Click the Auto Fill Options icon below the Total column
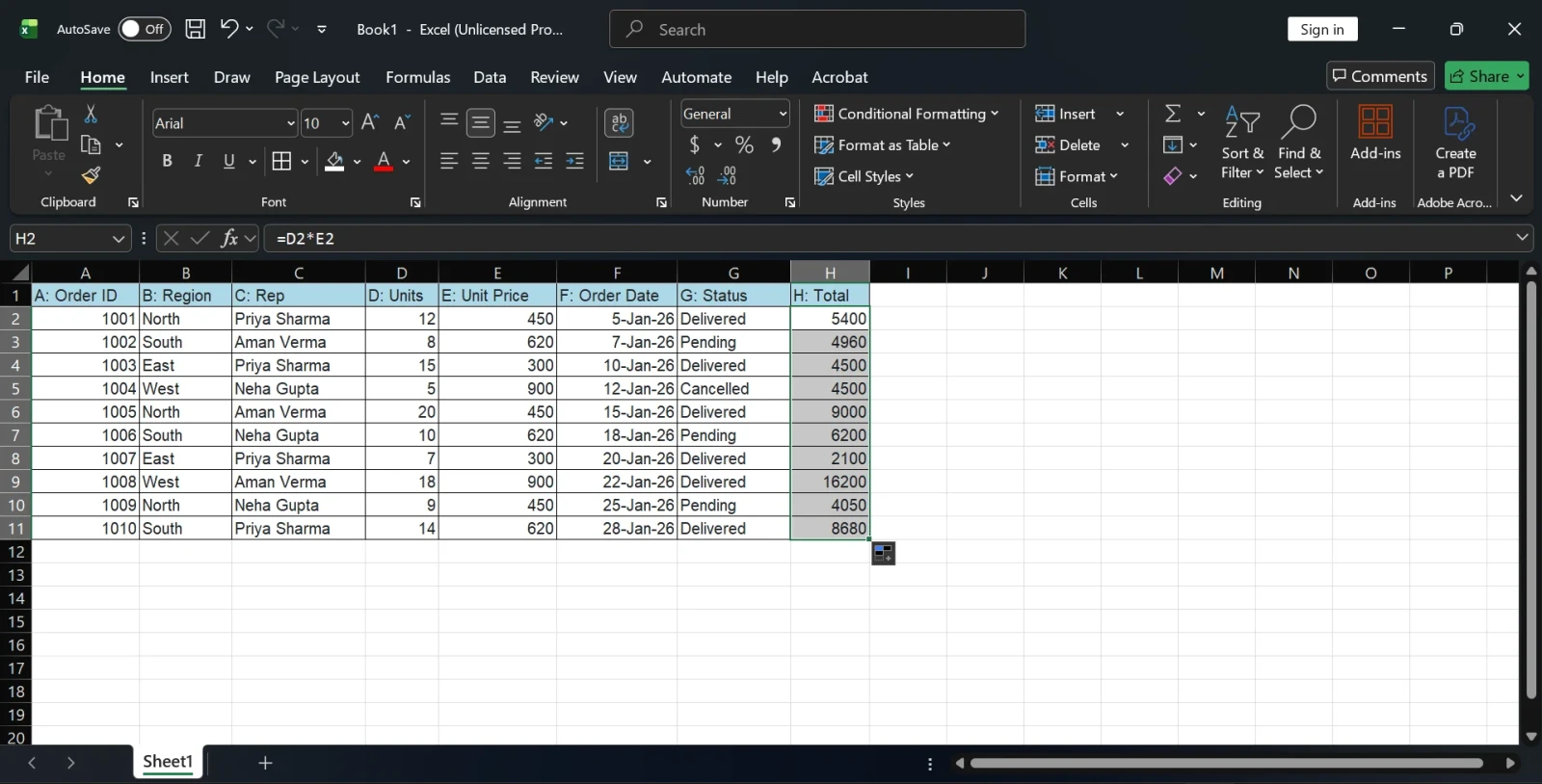Viewport: 1542px width, 784px height. pyautogui.click(x=883, y=553)
